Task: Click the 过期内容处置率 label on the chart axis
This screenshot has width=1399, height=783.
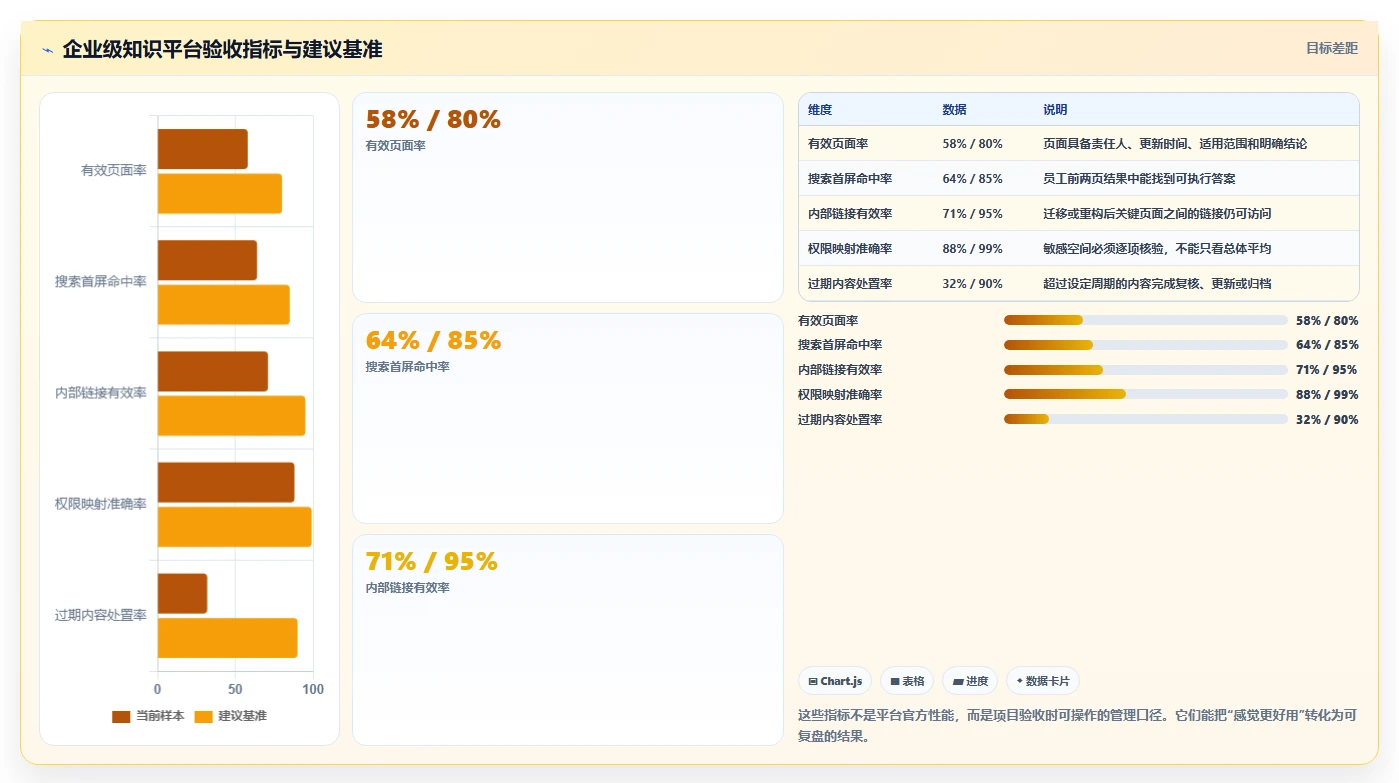Action: pos(101,615)
